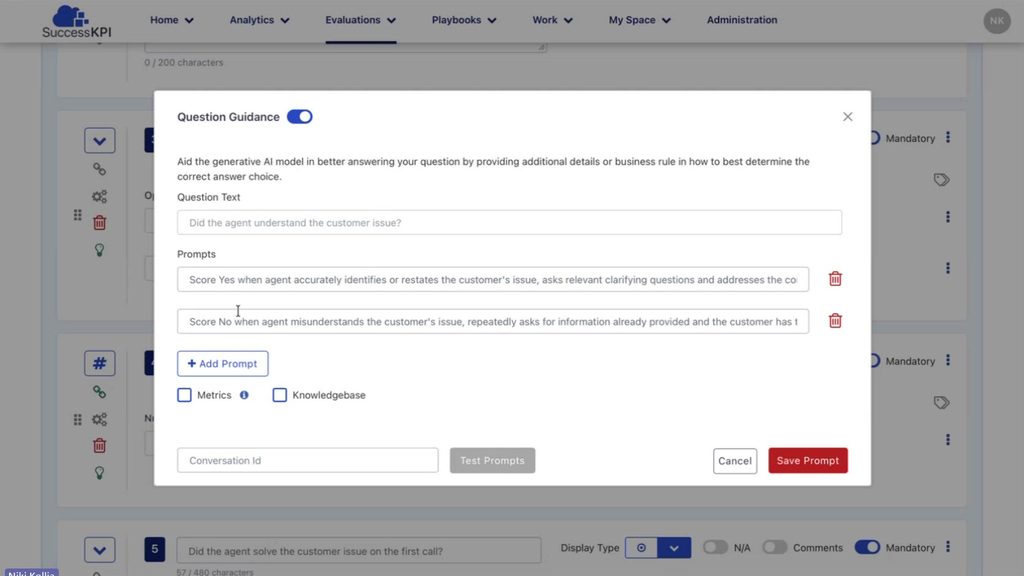
Task: Check the Metrics checkbox
Action: (x=184, y=395)
